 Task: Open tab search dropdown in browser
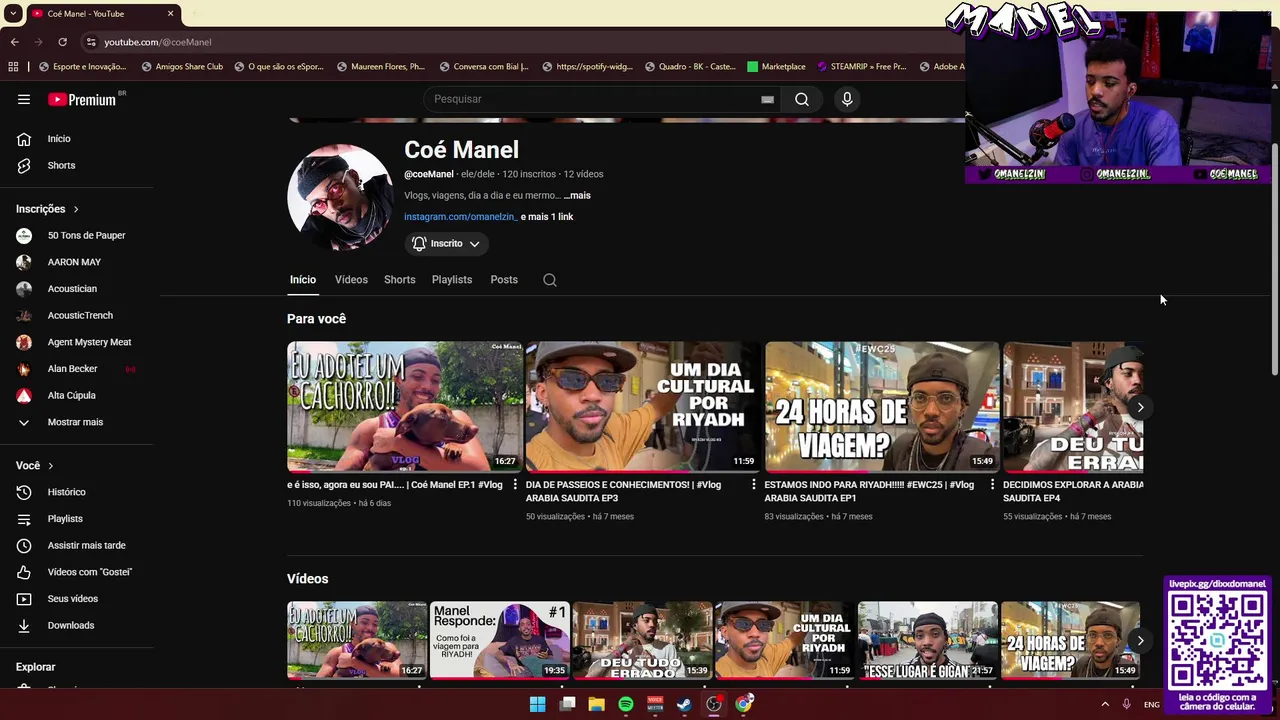13,14
